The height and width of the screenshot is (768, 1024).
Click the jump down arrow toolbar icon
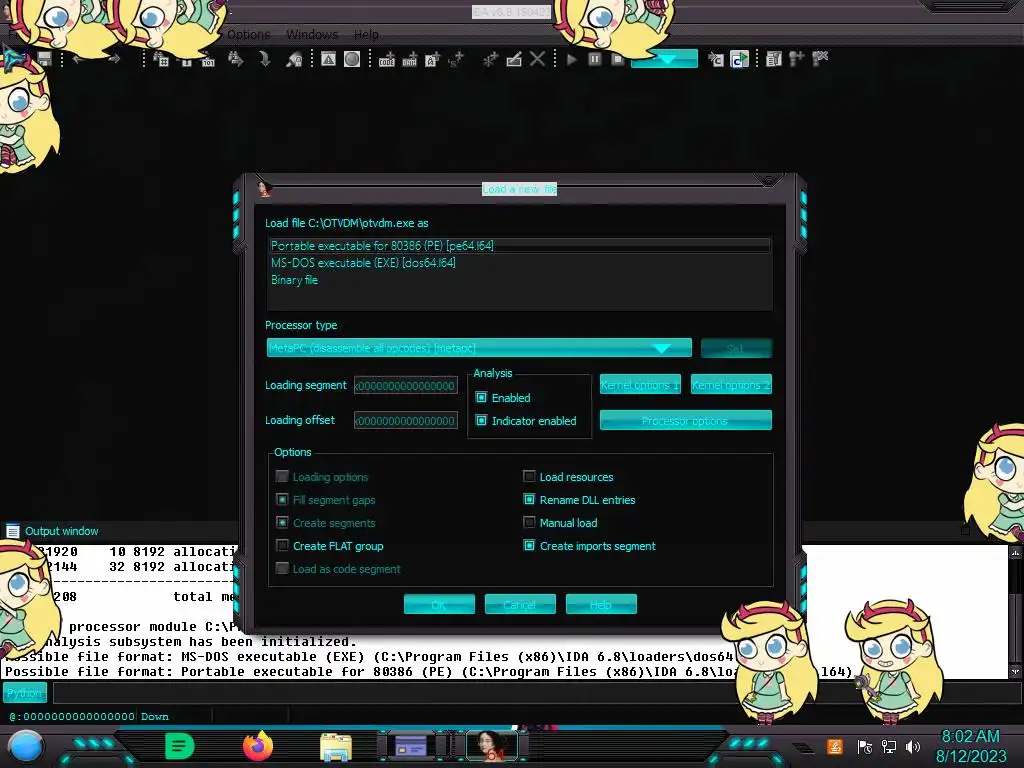(x=264, y=59)
